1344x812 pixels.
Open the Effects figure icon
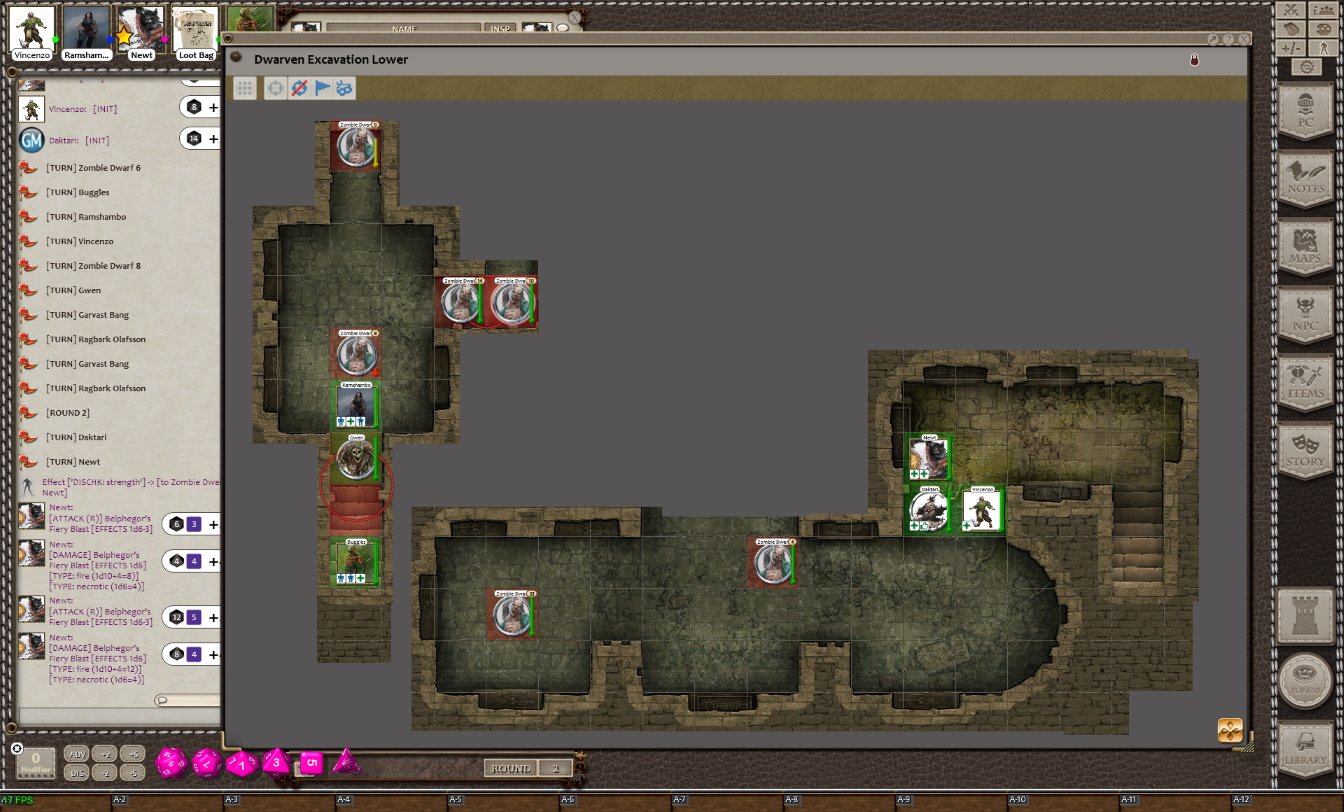click(x=1321, y=48)
